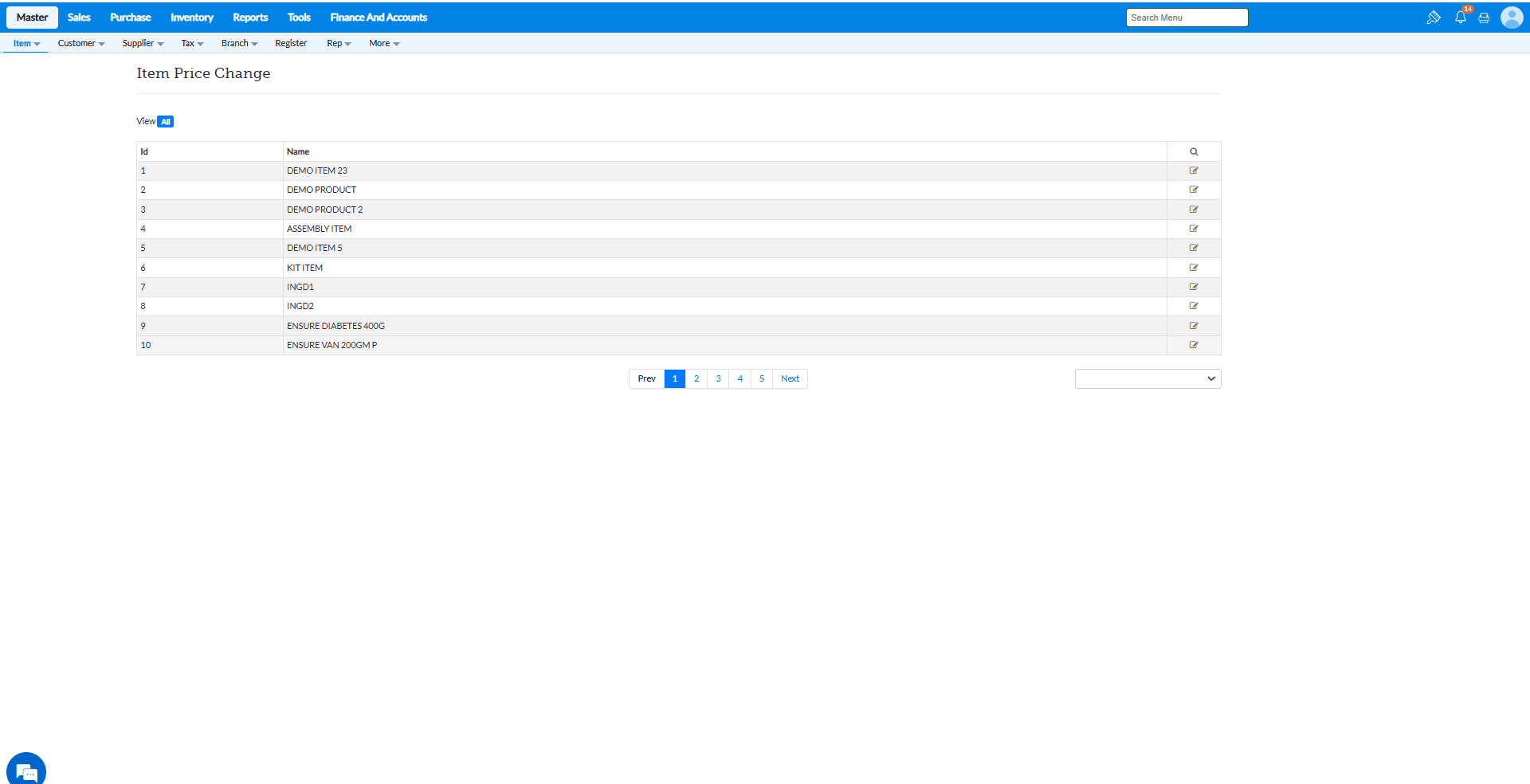Open item Id 10 link
This screenshot has width=1530, height=784.
(x=146, y=345)
